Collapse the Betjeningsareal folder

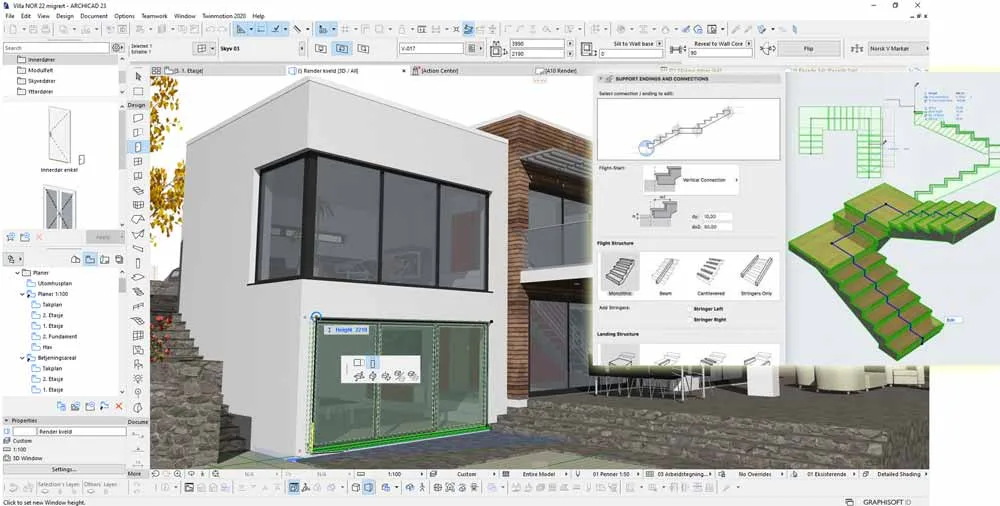click(x=23, y=358)
